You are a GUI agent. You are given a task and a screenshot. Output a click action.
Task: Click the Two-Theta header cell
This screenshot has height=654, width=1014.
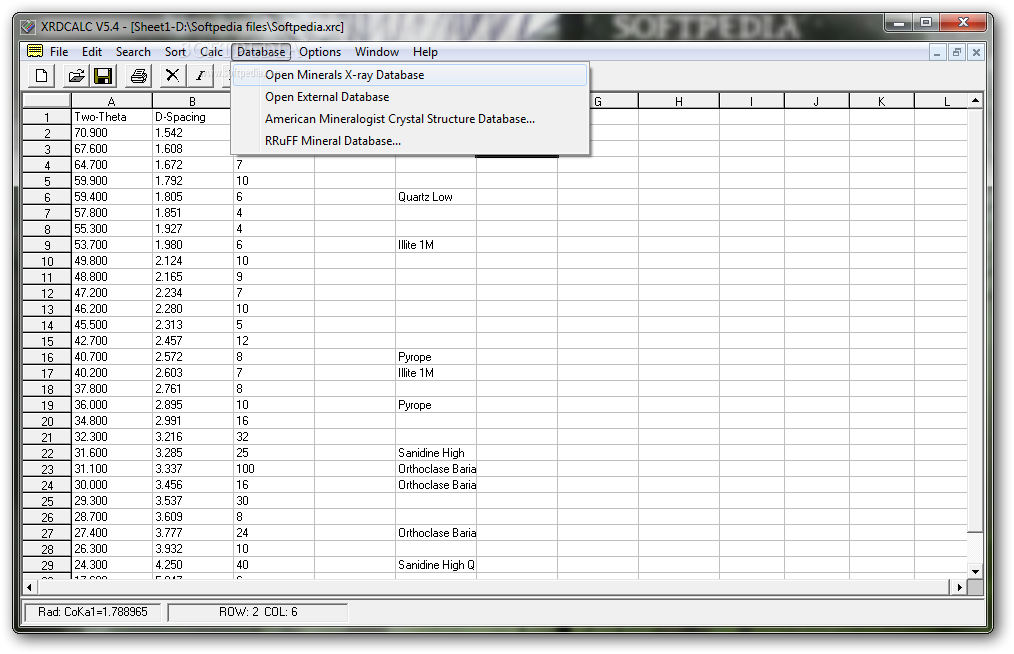112,117
